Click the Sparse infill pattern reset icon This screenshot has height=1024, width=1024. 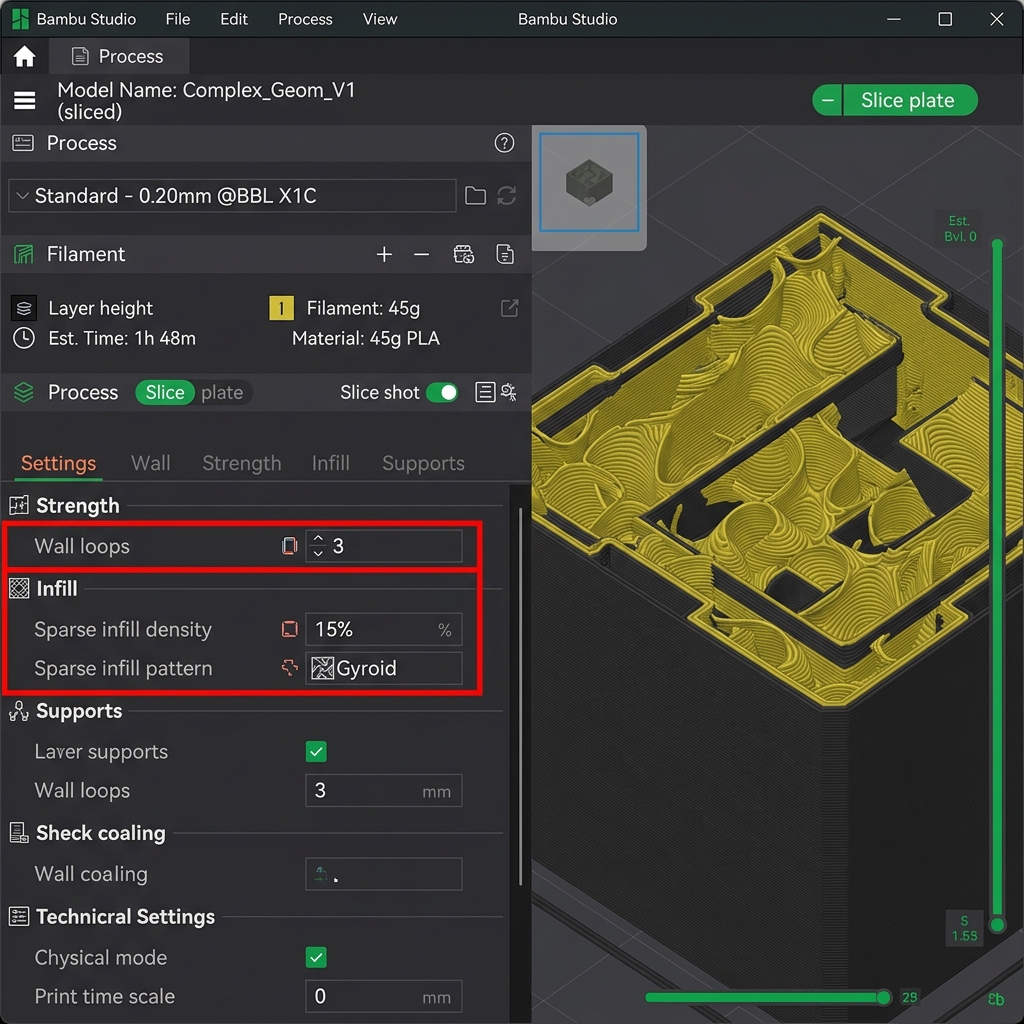pyautogui.click(x=289, y=668)
